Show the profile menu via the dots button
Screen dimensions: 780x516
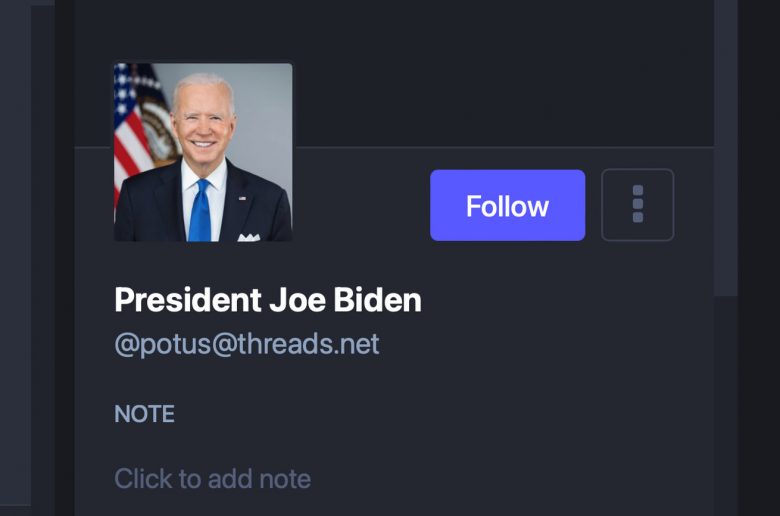[637, 205]
